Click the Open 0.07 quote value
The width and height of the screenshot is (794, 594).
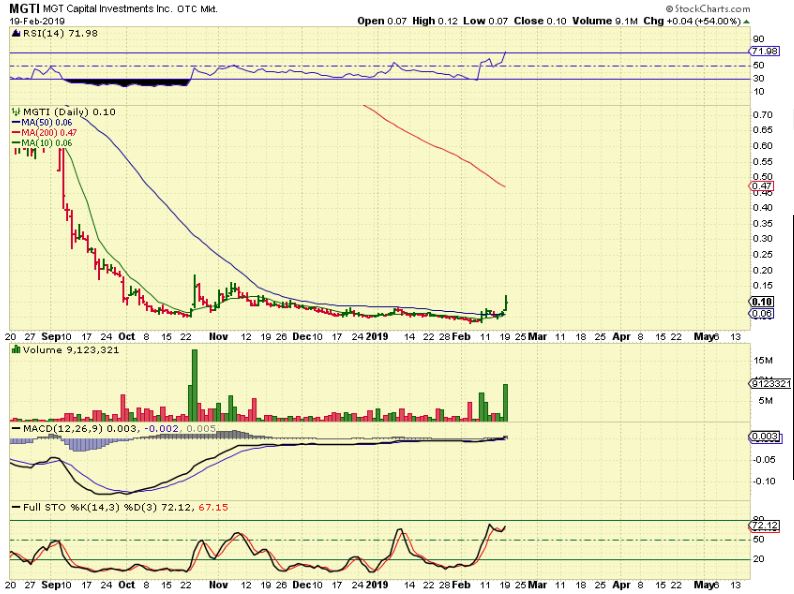[382, 21]
